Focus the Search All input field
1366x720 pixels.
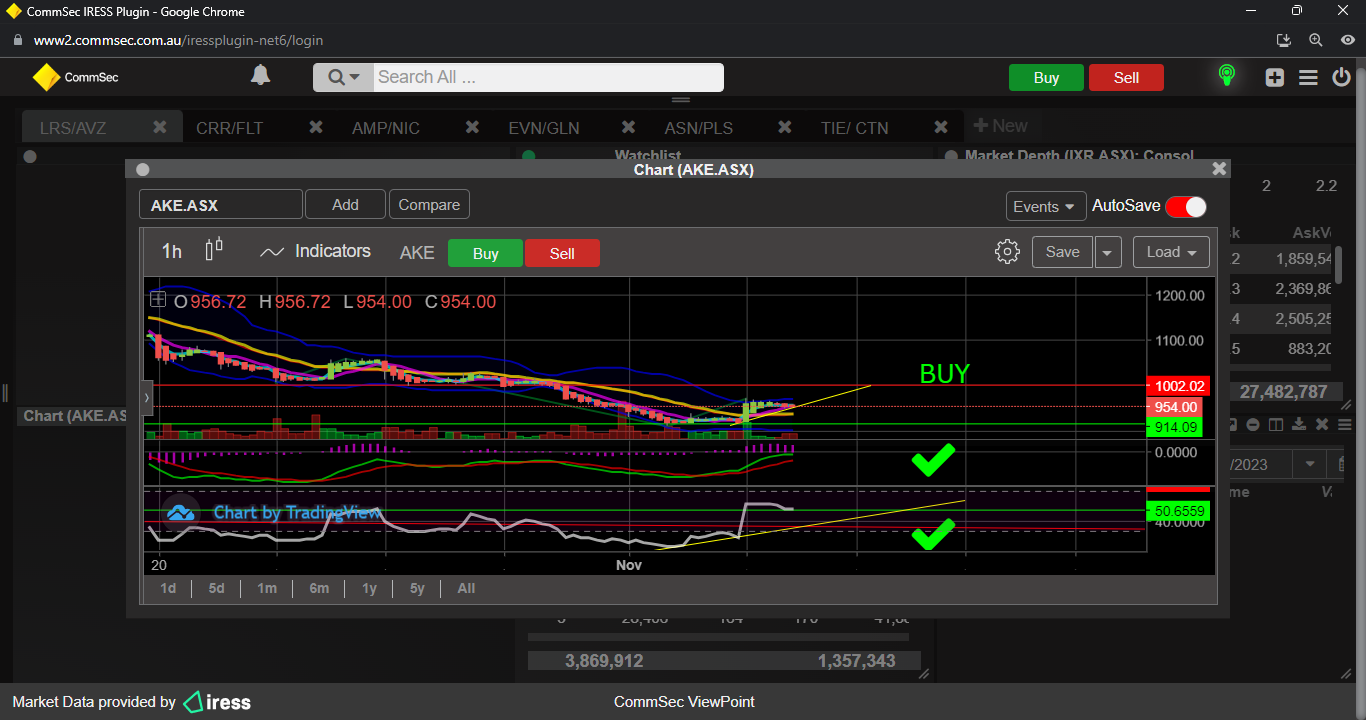tap(548, 77)
